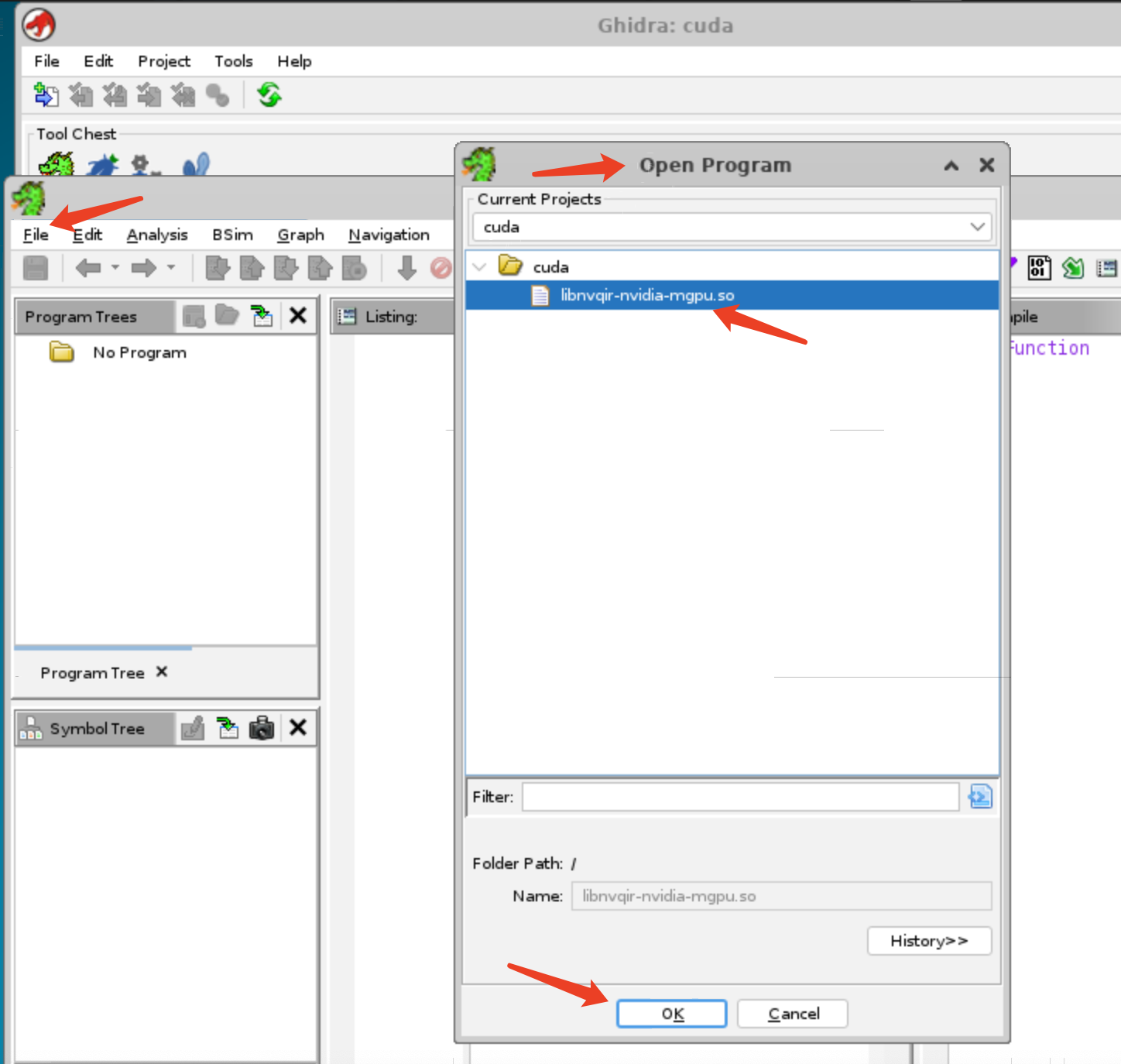The image size is (1121, 1064).
Task: Click the CodeBrowser window dragon icon
Action: coord(29,198)
